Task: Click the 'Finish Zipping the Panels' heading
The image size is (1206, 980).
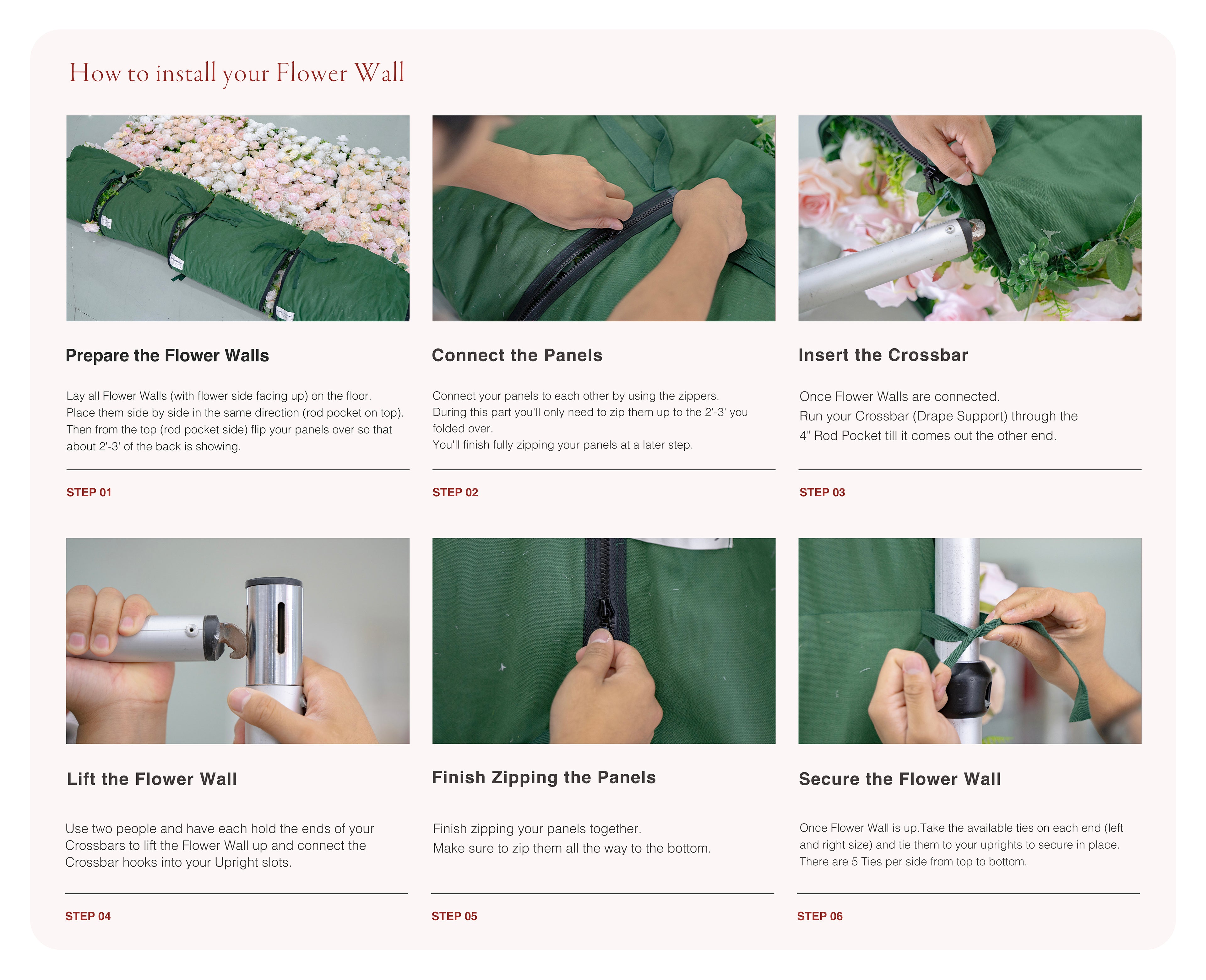Action: tap(543, 777)
